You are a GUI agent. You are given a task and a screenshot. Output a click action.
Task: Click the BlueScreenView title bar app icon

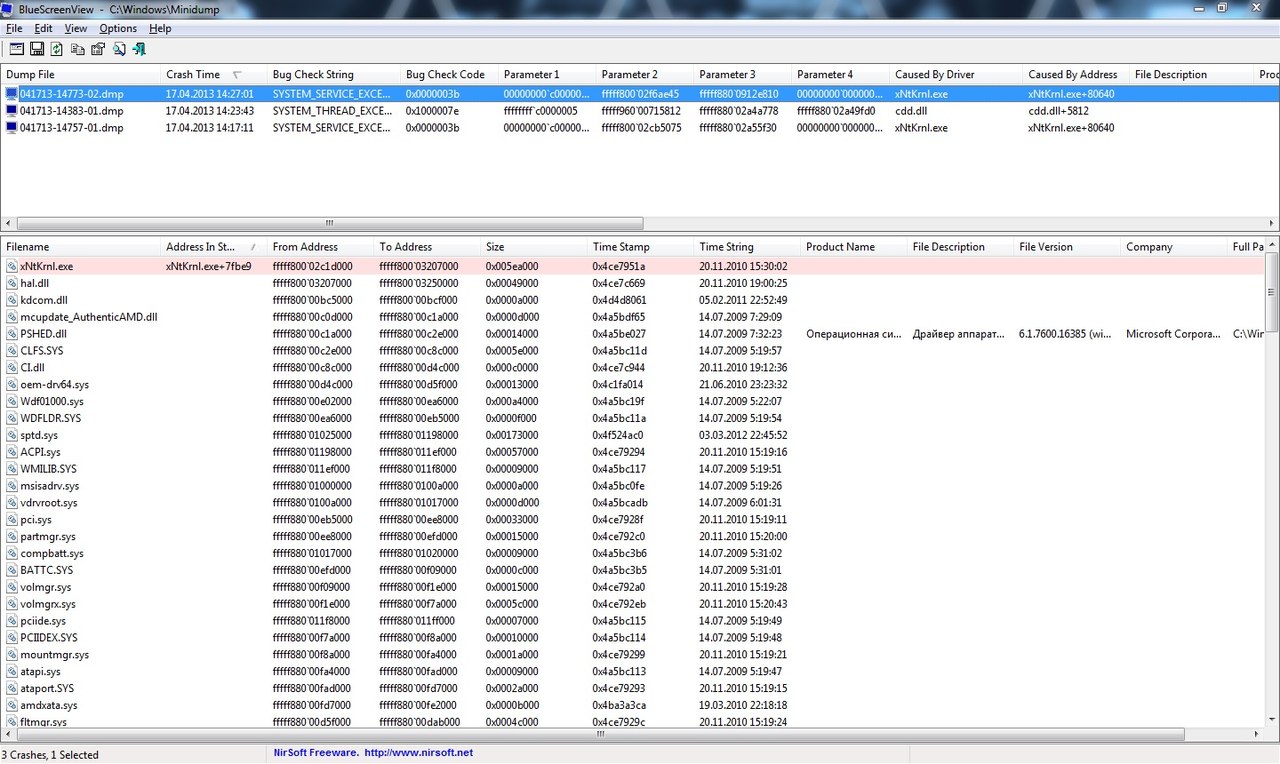coord(9,8)
